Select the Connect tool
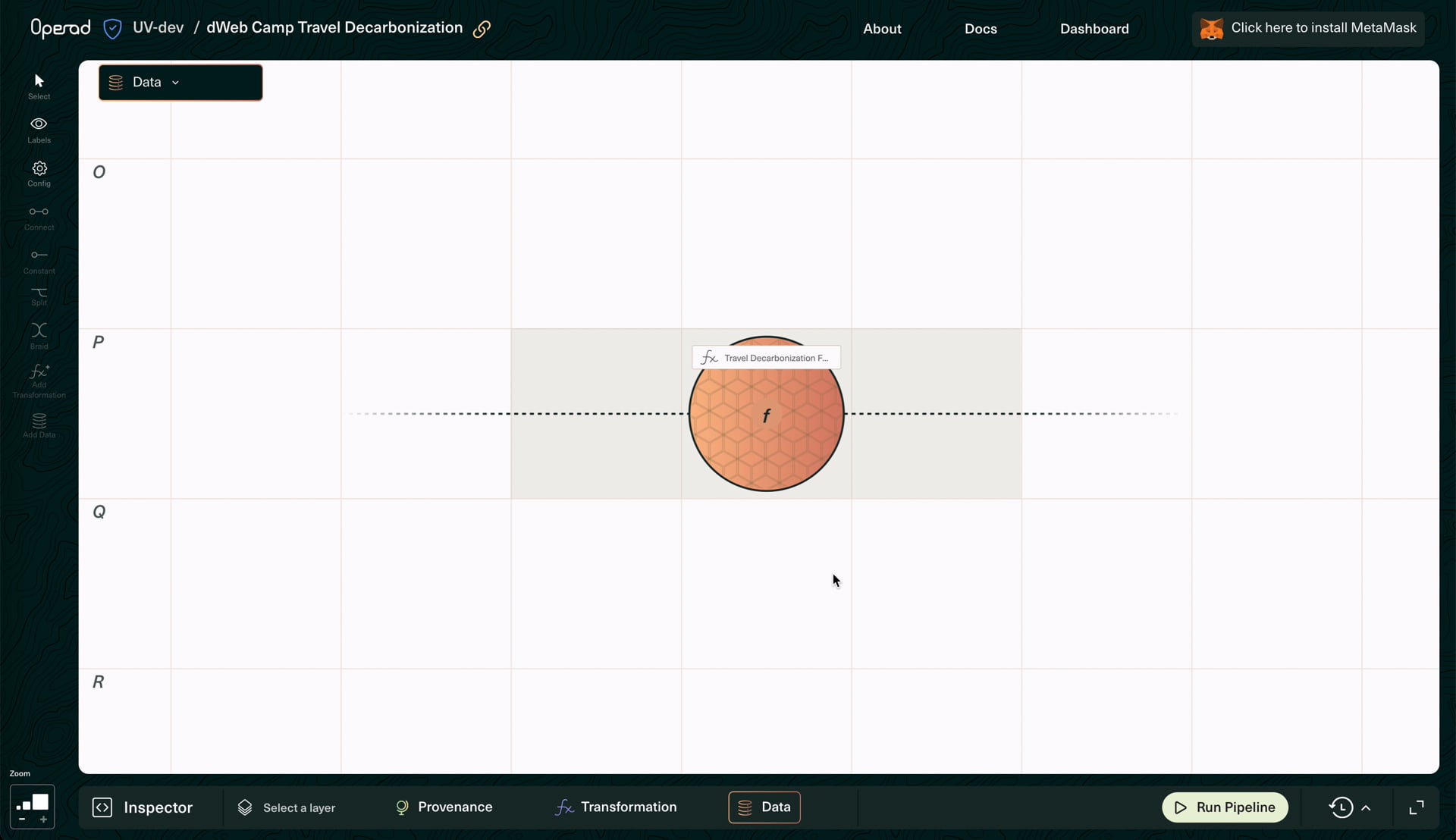The width and height of the screenshot is (1456, 840). (39, 218)
